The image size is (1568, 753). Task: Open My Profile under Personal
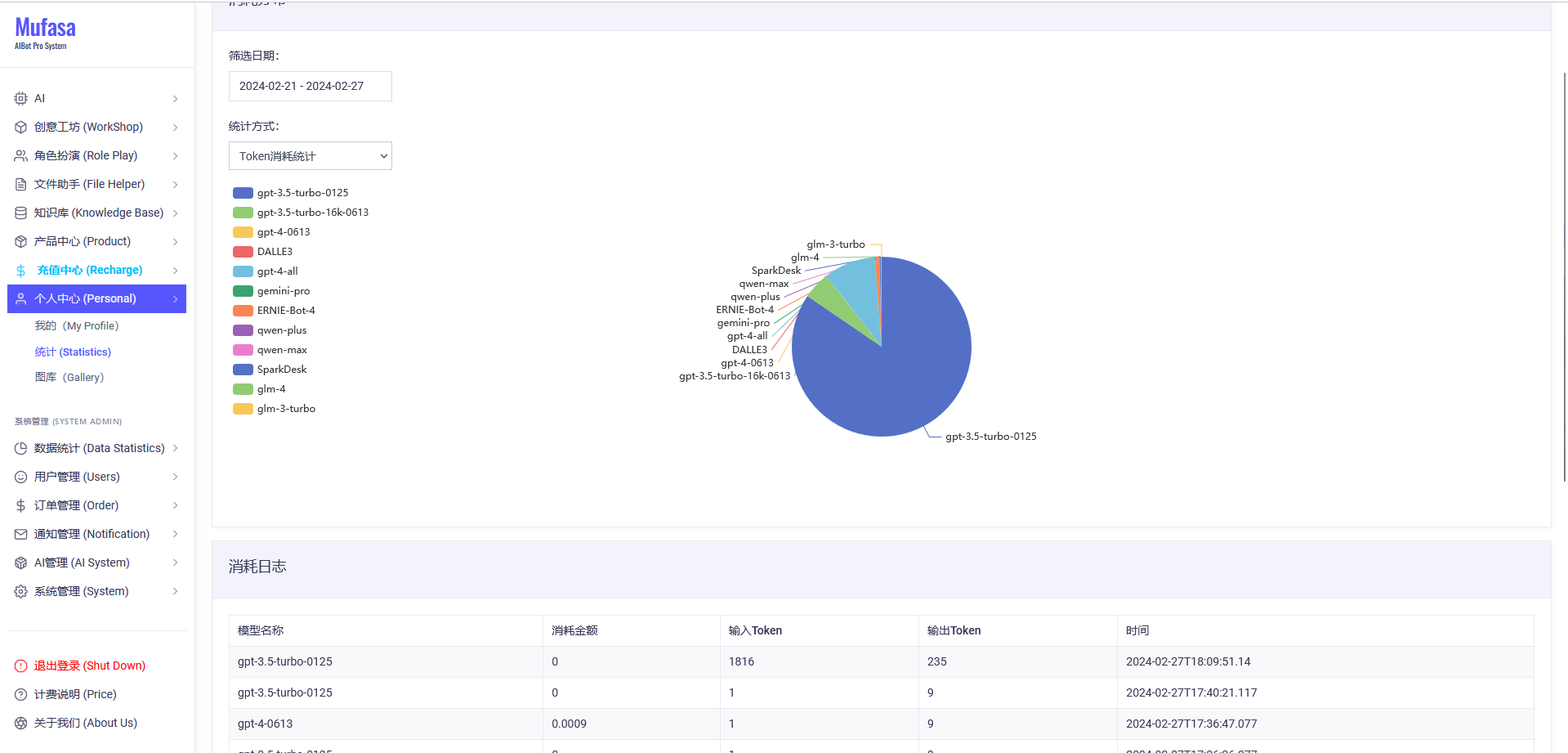click(77, 326)
